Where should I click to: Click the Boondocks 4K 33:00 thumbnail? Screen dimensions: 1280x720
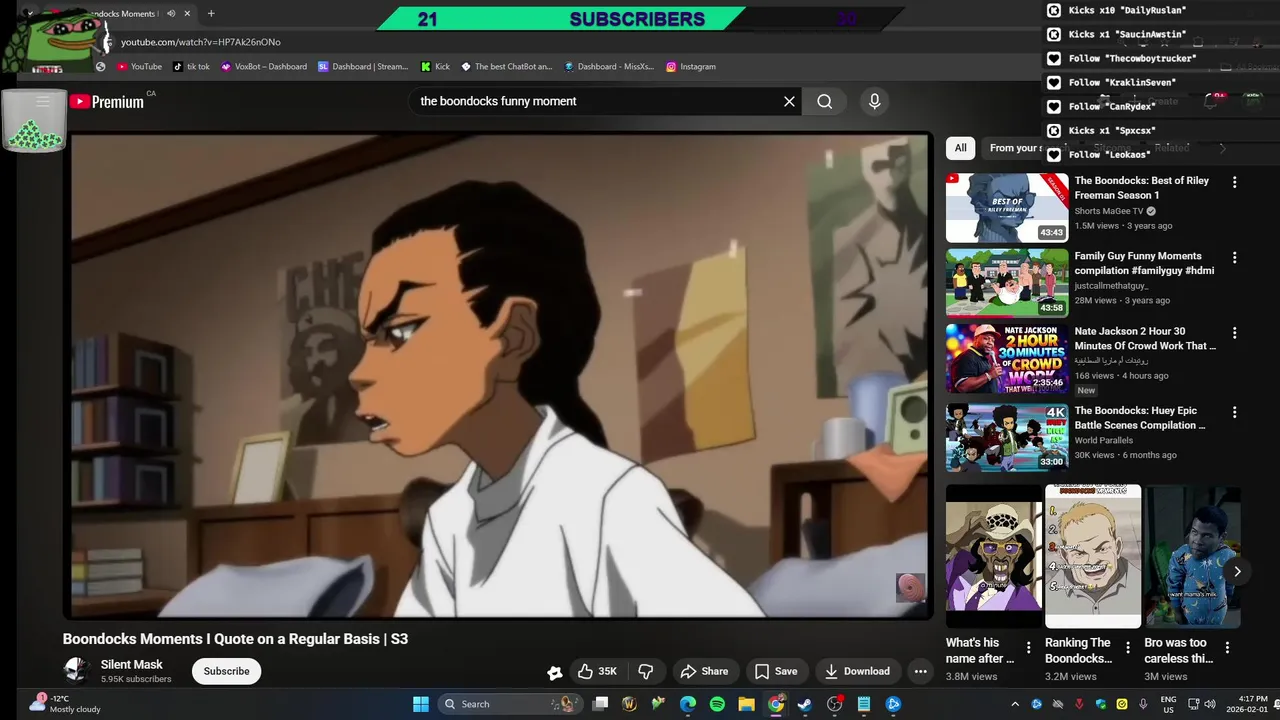(1007, 438)
